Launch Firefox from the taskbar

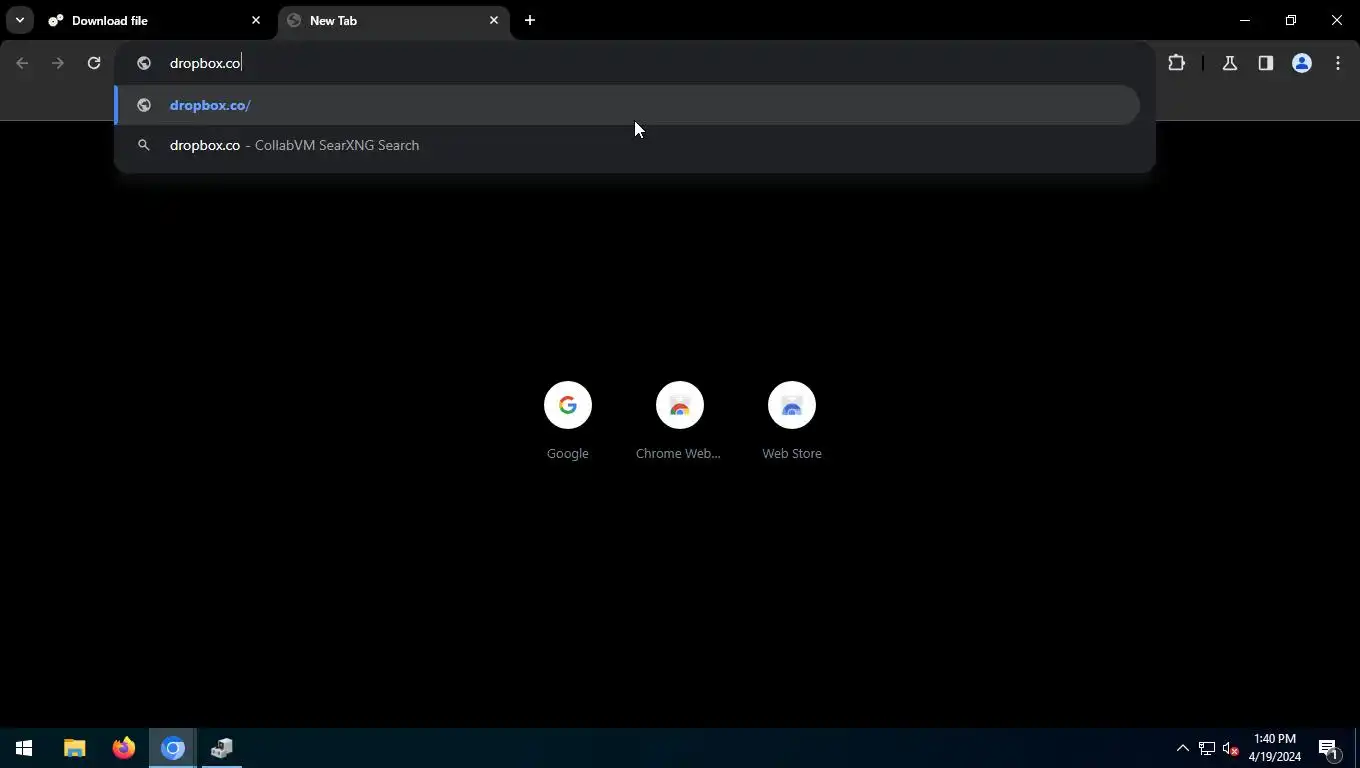point(124,748)
